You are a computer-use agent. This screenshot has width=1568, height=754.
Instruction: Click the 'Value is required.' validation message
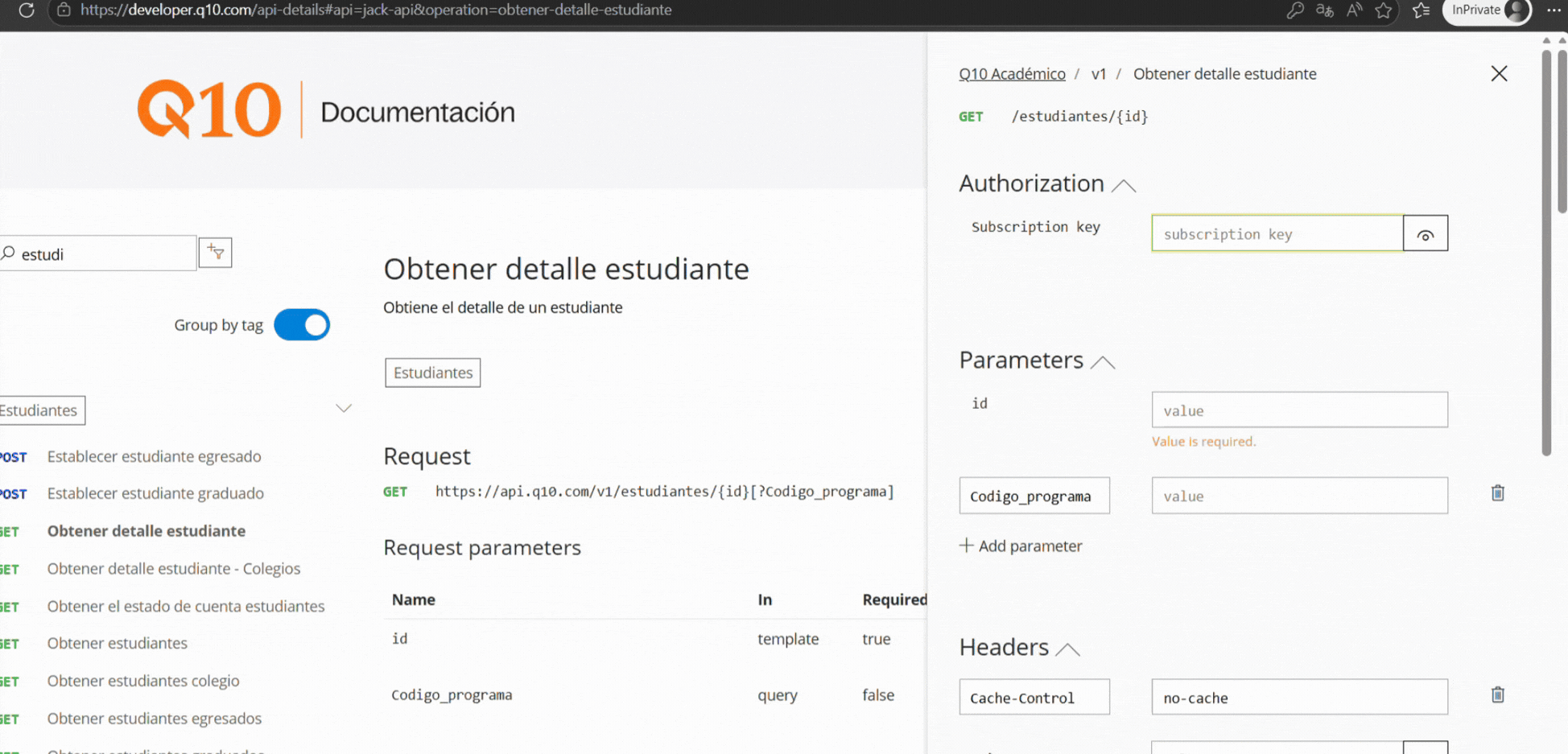1203,442
